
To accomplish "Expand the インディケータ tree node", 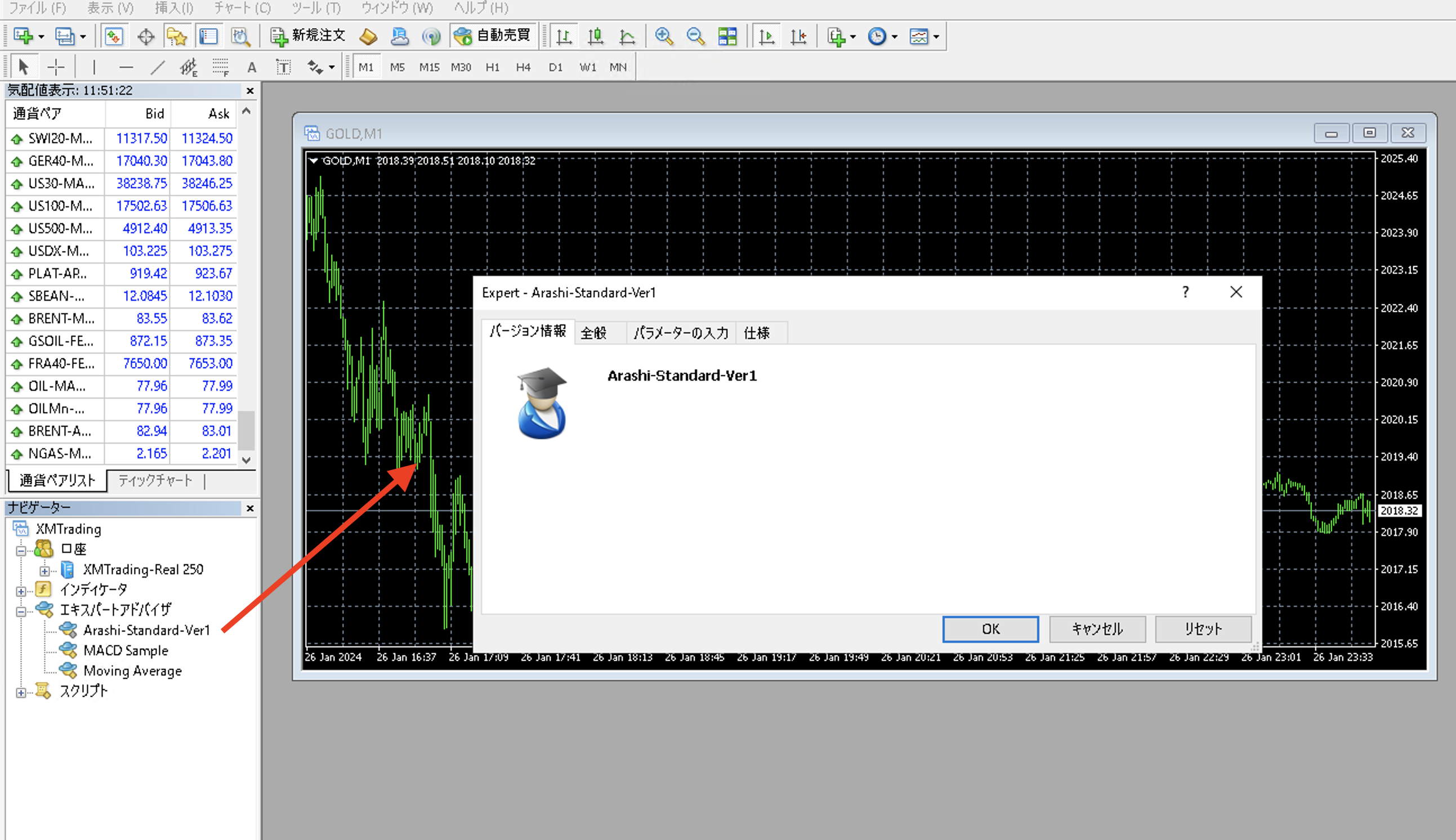I will 21,591.
